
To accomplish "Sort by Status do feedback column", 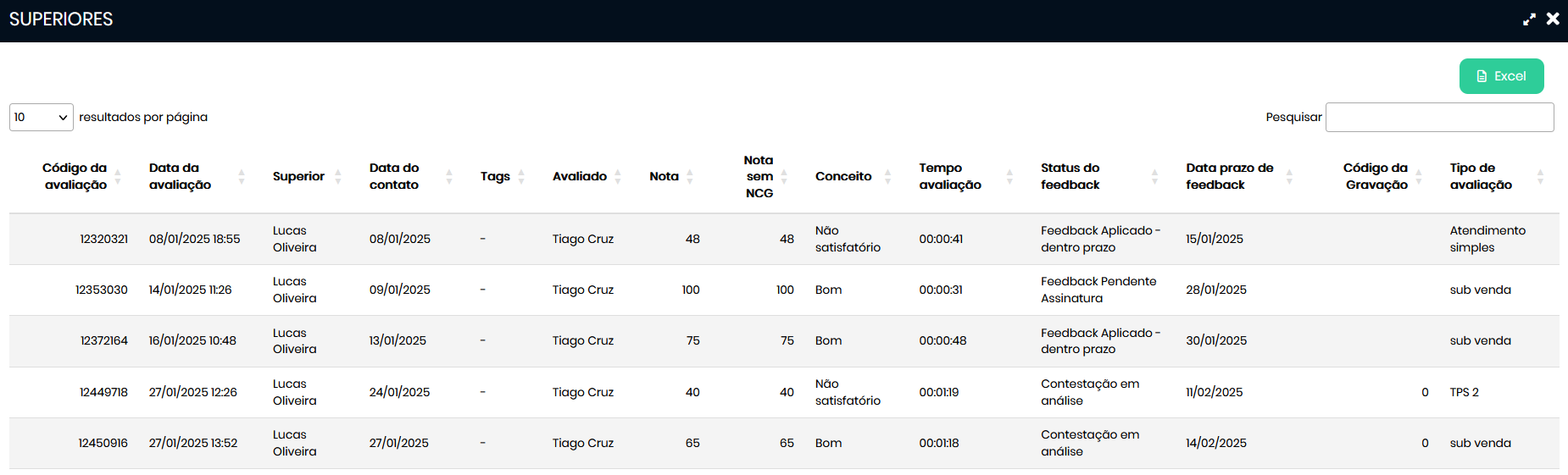I will coord(1070,176).
